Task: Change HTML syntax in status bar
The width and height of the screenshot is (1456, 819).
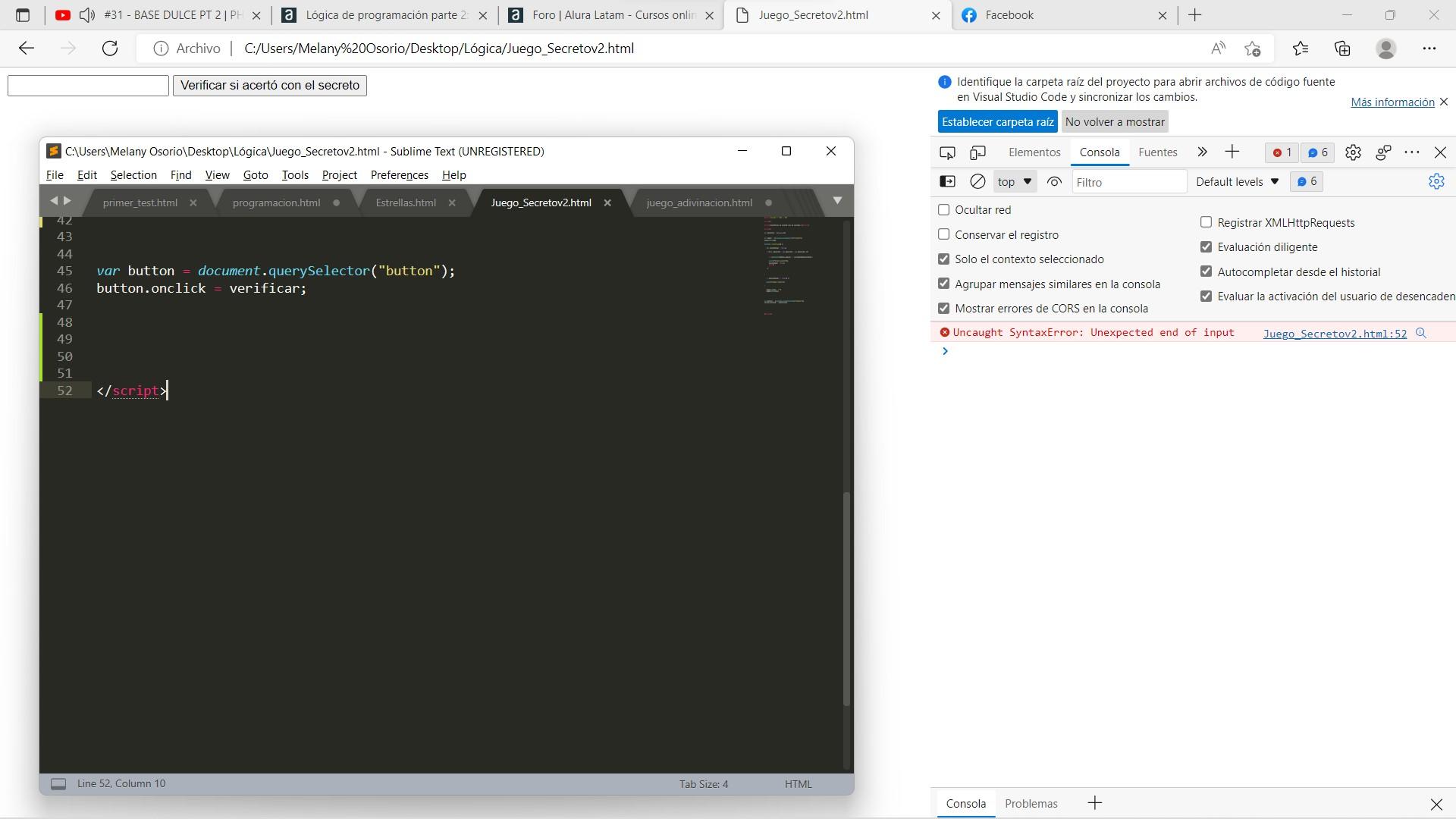Action: point(798,784)
